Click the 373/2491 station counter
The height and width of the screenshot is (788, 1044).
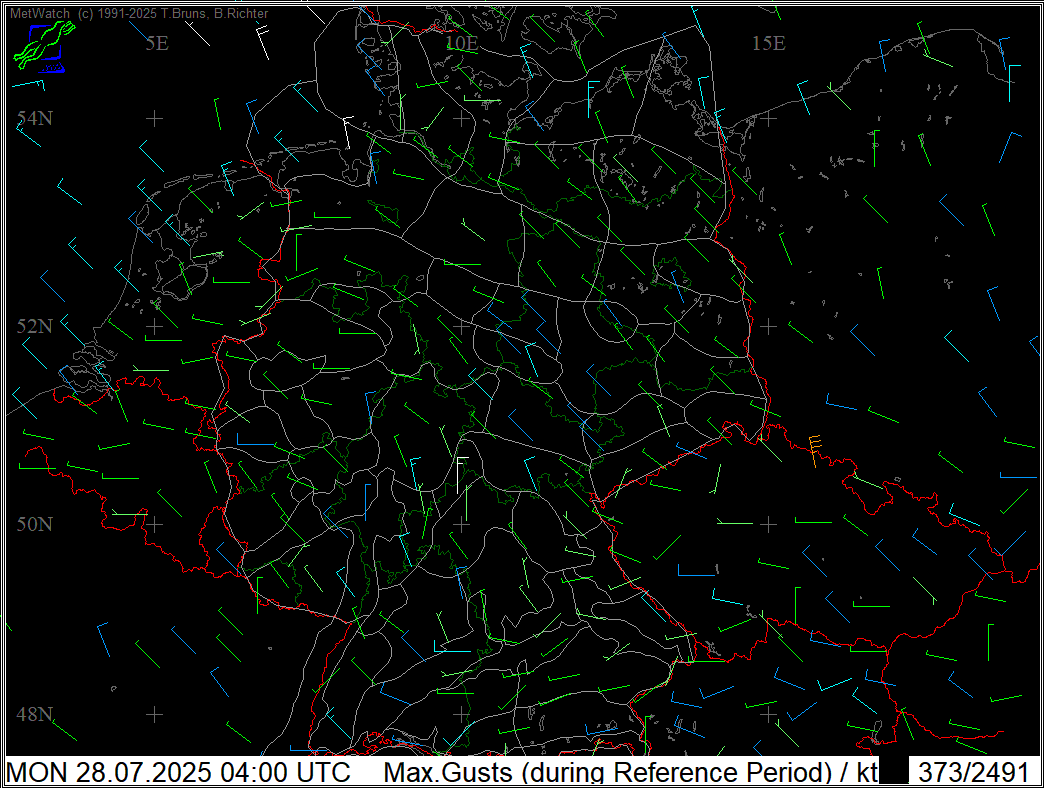tap(974, 773)
